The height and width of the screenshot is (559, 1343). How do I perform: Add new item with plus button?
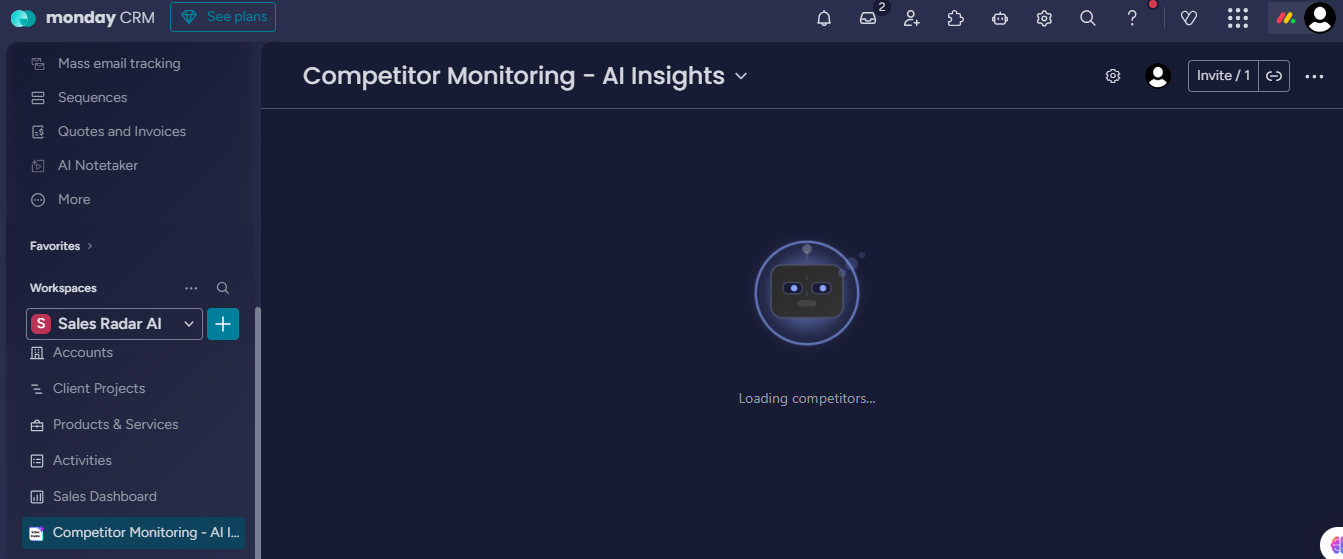point(223,324)
